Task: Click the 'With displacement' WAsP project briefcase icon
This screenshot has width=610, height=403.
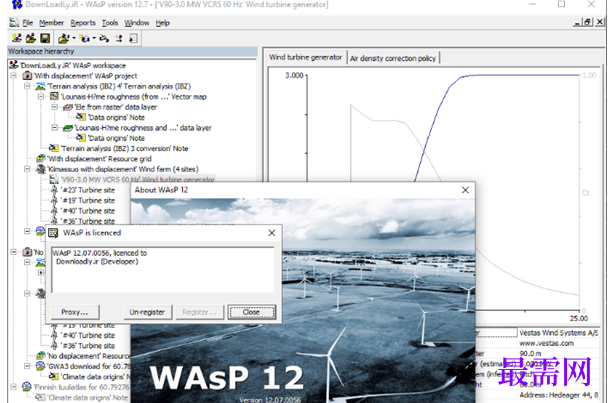Action: click(x=27, y=75)
